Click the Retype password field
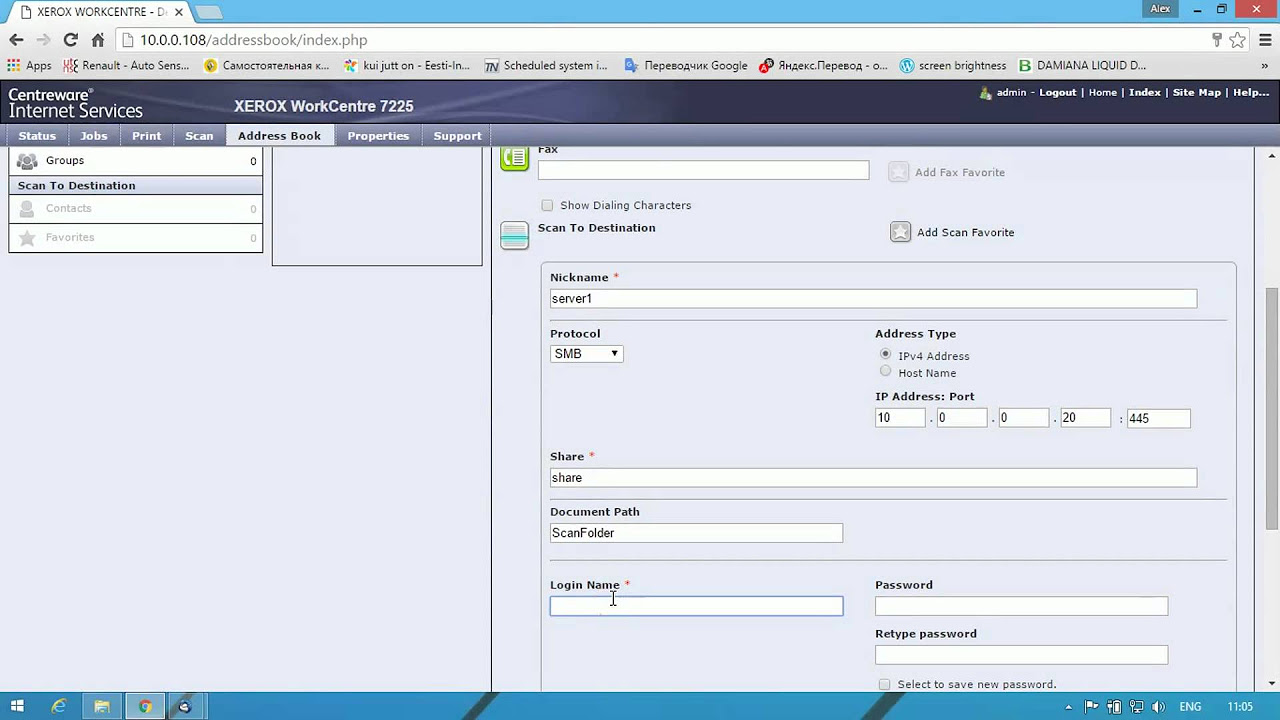1280x720 pixels. [1021, 655]
